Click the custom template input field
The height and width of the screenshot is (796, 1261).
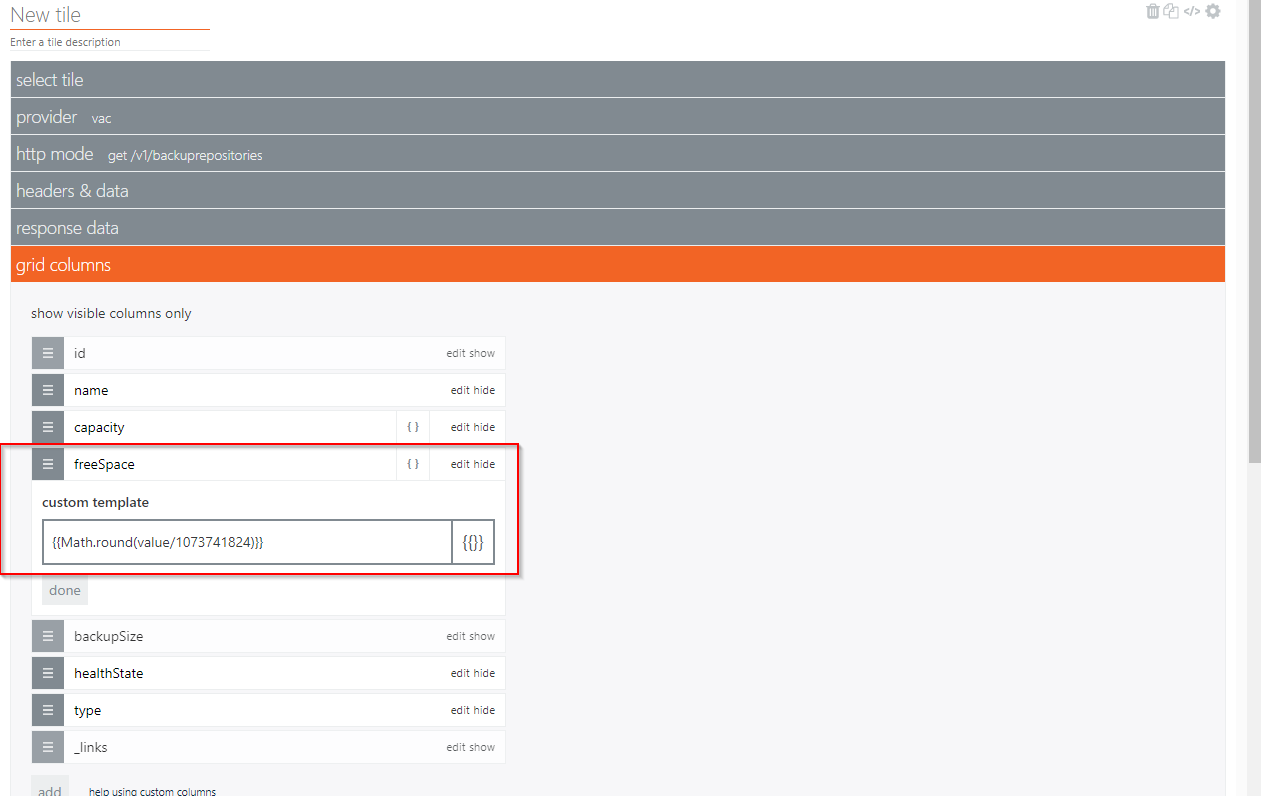click(x=247, y=542)
